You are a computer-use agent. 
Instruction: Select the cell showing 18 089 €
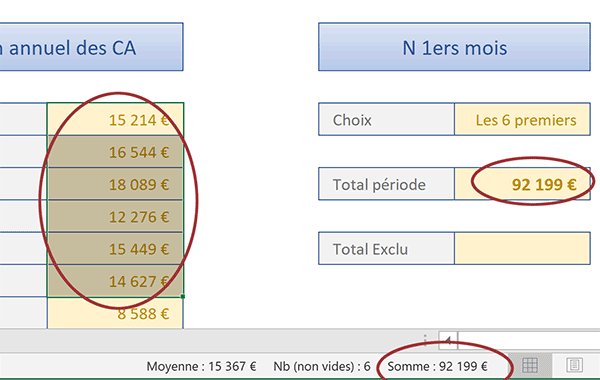(x=116, y=184)
